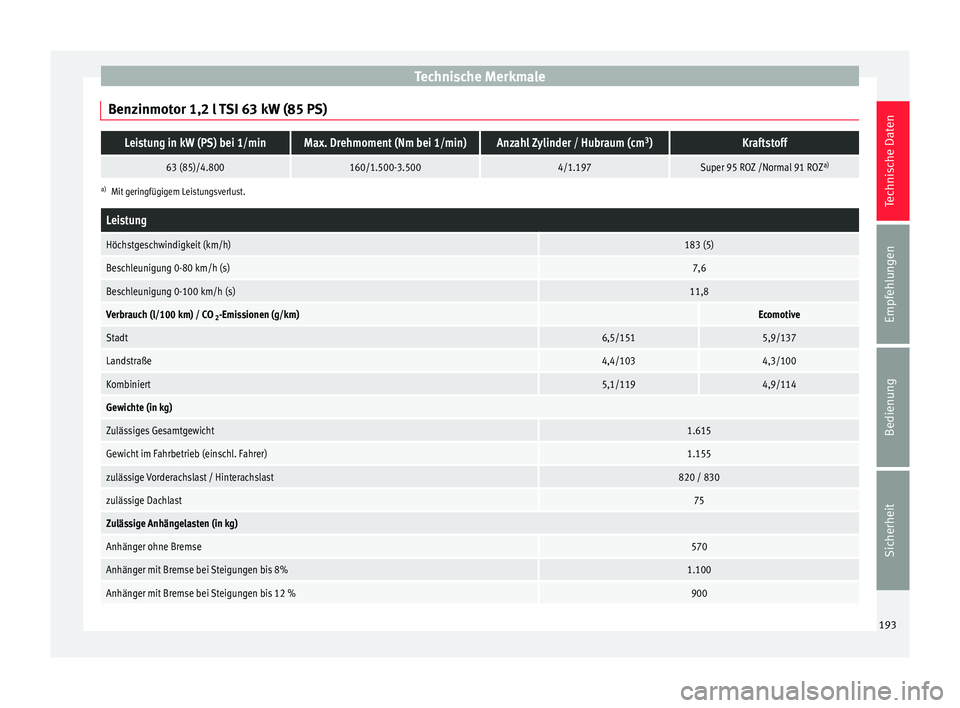Select the Kombiniert consumption value 5,1/119
Viewport: 960px width, 708px height.
[x=618, y=385]
